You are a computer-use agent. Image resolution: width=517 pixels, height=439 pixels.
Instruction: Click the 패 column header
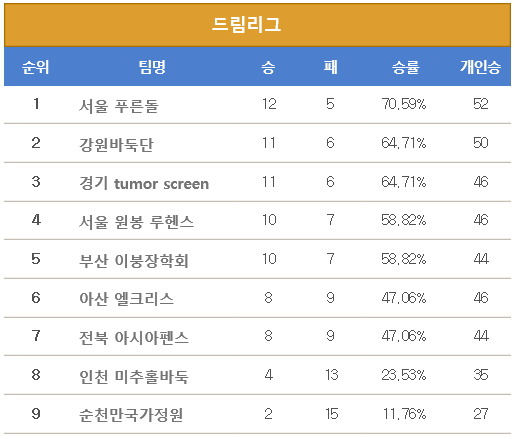(x=330, y=67)
